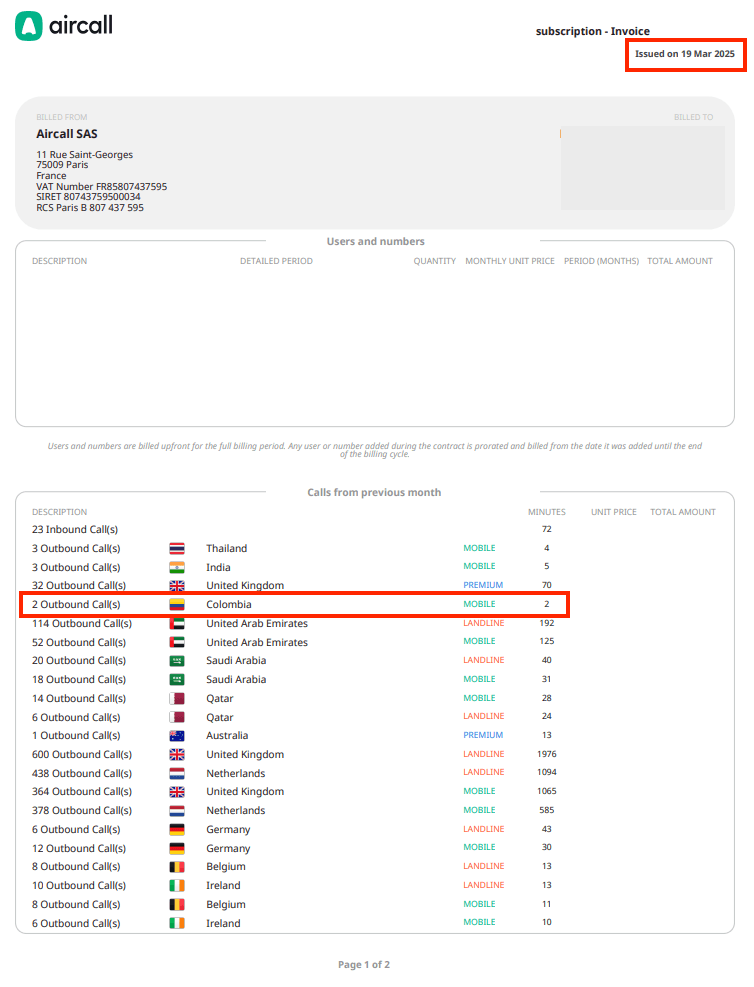Click the flag in the Belgium LANDLINE row
This screenshot has width=754, height=987.
(x=177, y=867)
